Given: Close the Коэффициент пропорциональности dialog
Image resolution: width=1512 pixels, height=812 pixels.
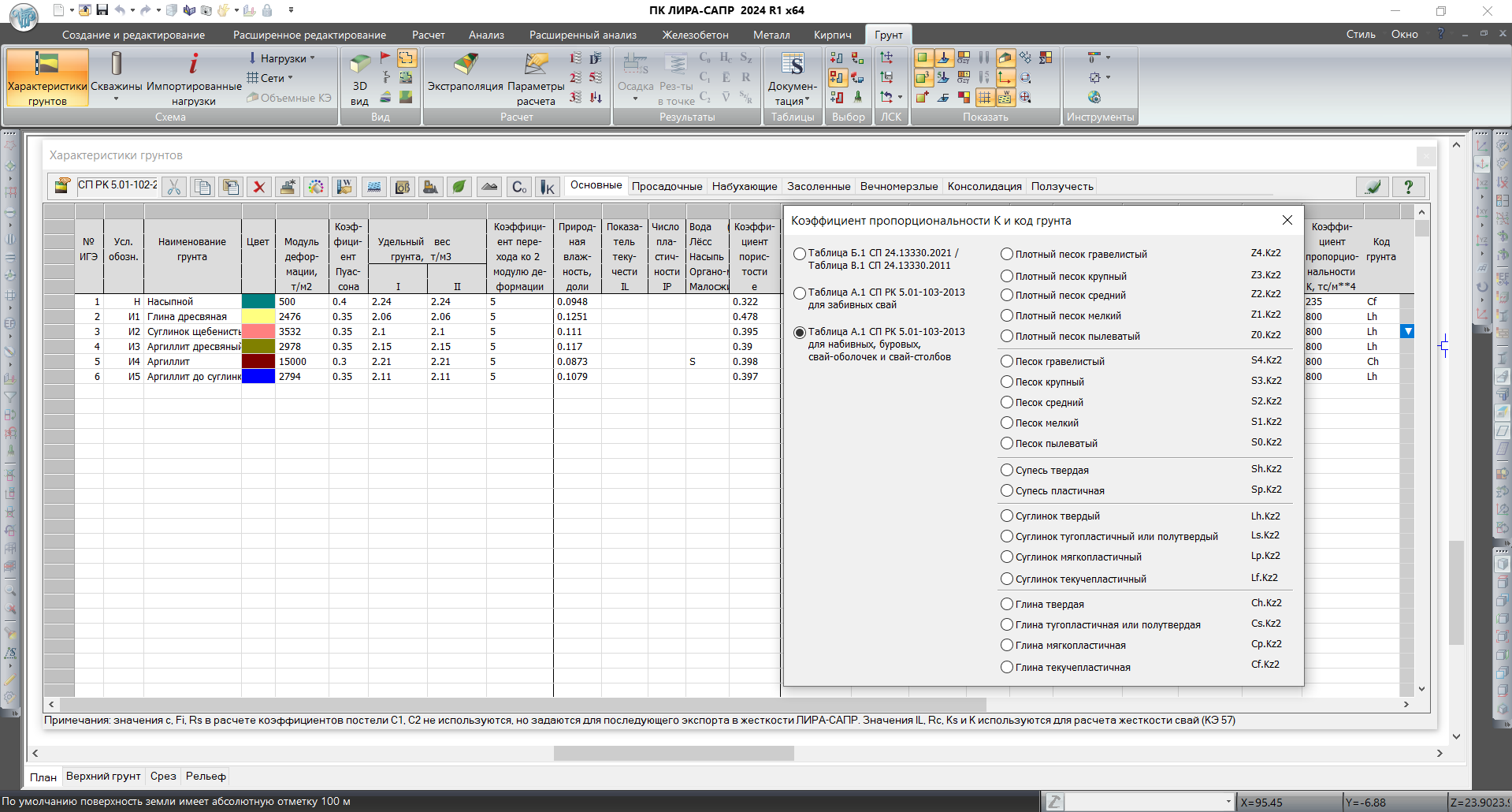Looking at the screenshot, I should click(1287, 221).
